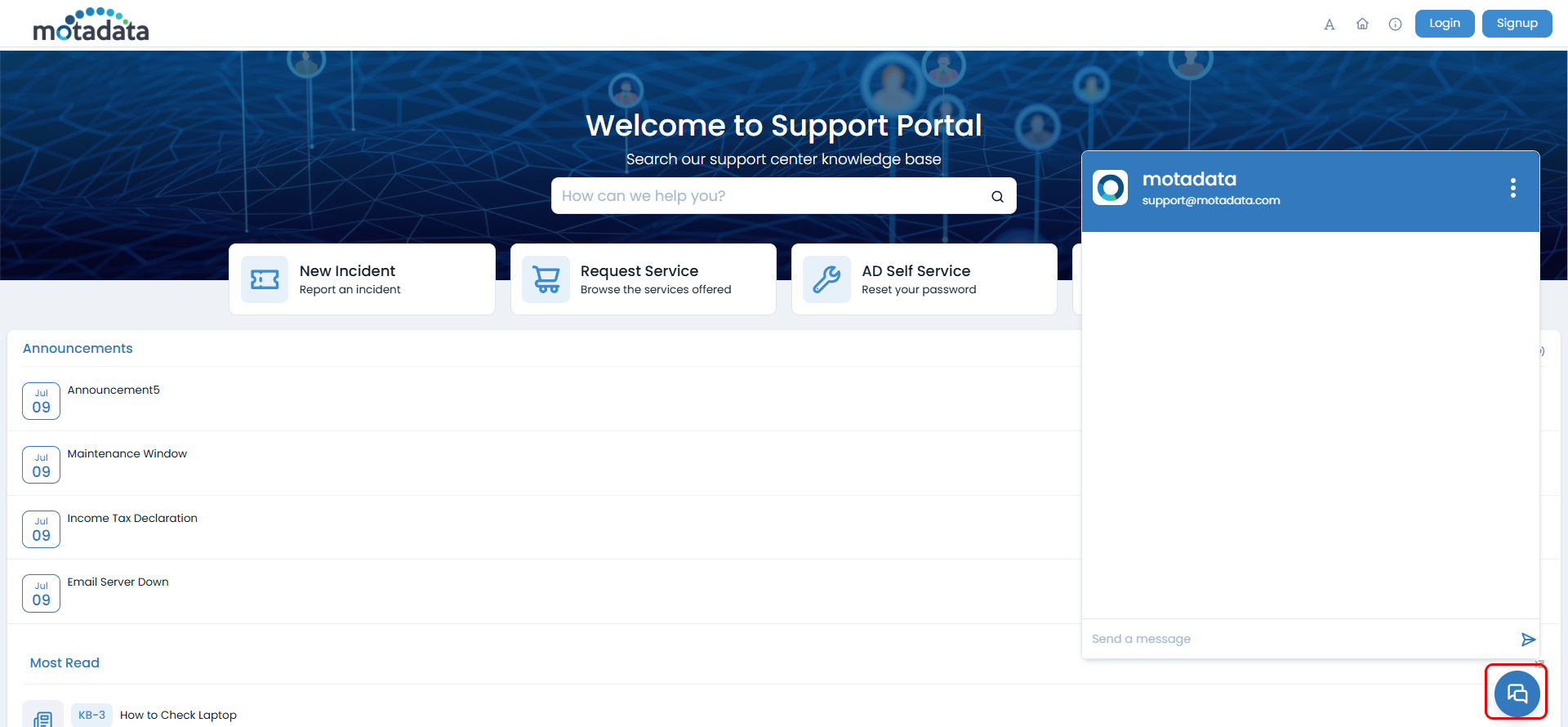Click the AD Self Service wrench icon

tap(826, 280)
